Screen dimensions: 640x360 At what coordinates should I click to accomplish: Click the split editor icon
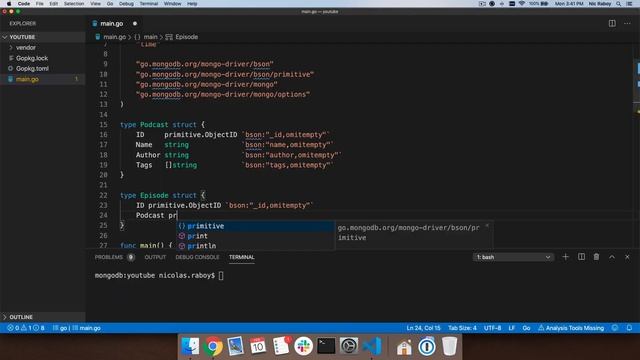(x=612, y=24)
